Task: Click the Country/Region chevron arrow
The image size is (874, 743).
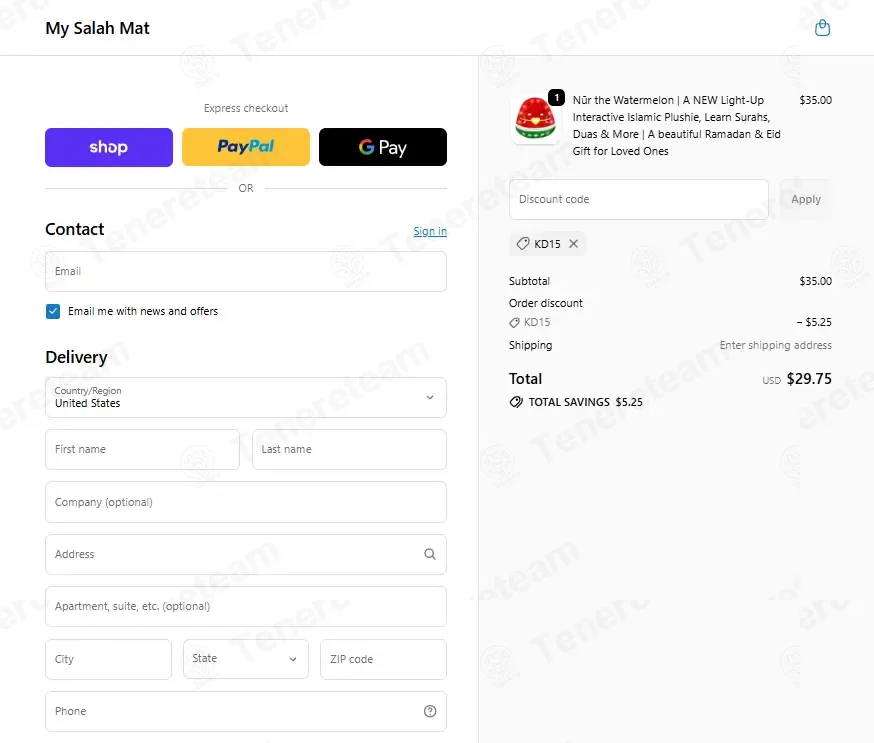Action: click(x=430, y=397)
